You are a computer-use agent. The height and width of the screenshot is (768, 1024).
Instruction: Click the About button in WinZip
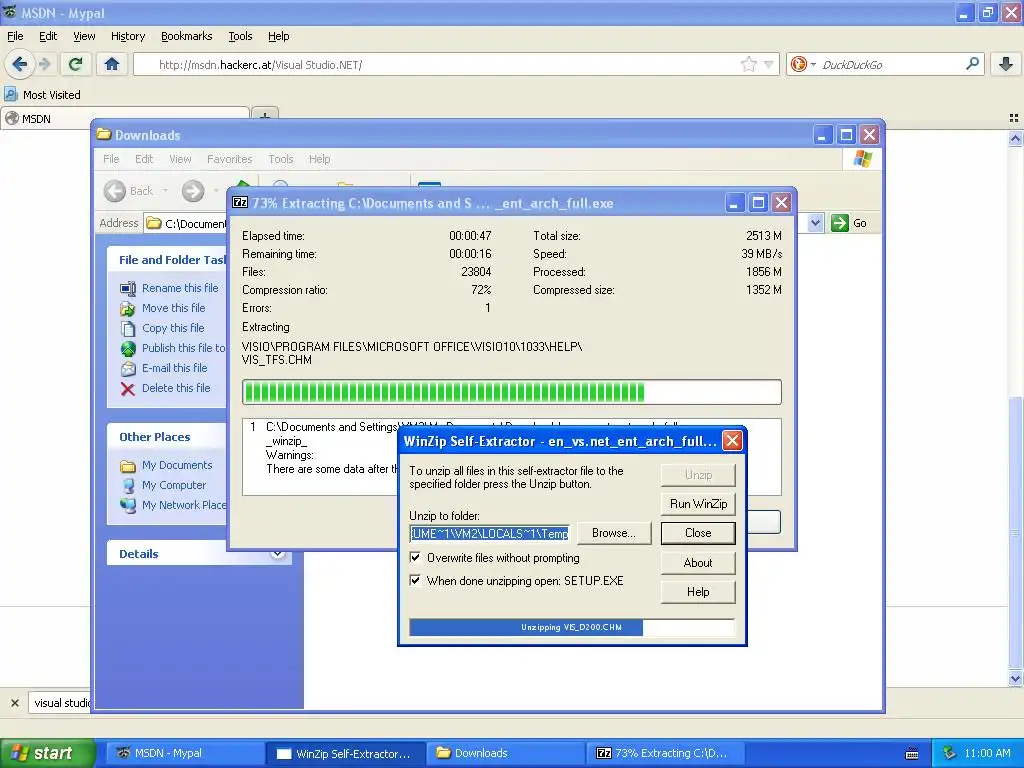[698, 562]
